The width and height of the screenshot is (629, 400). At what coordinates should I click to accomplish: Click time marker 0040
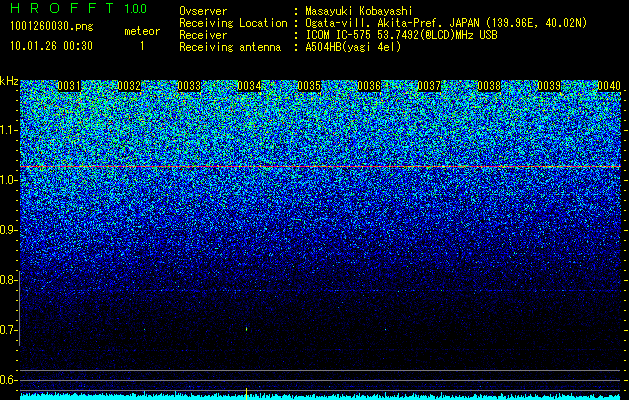pos(609,86)
